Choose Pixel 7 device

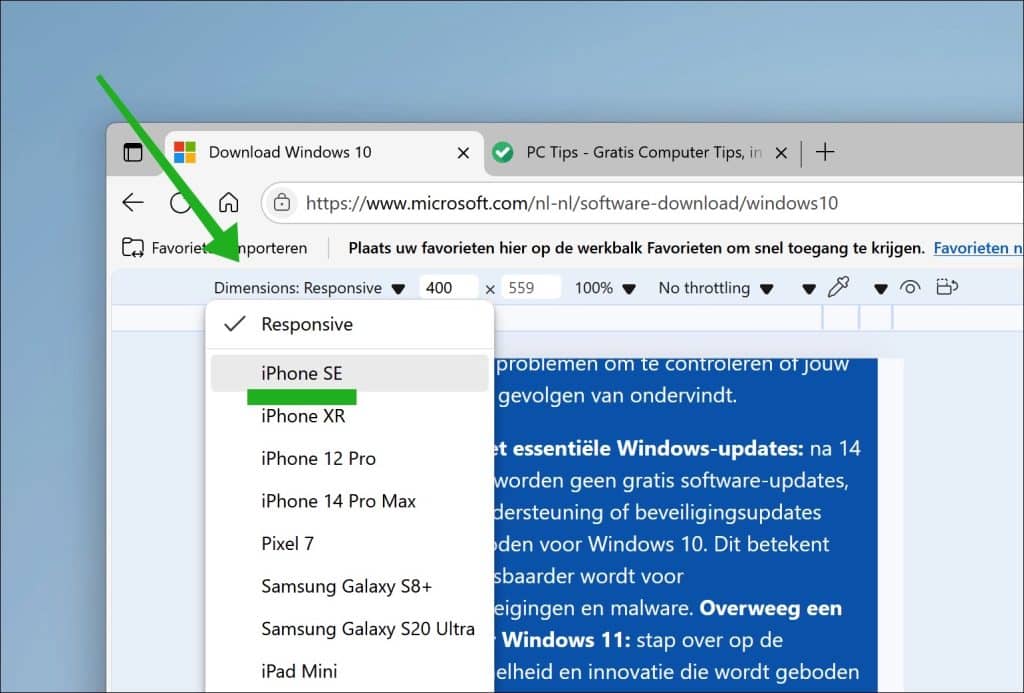[x=349, y=543]
